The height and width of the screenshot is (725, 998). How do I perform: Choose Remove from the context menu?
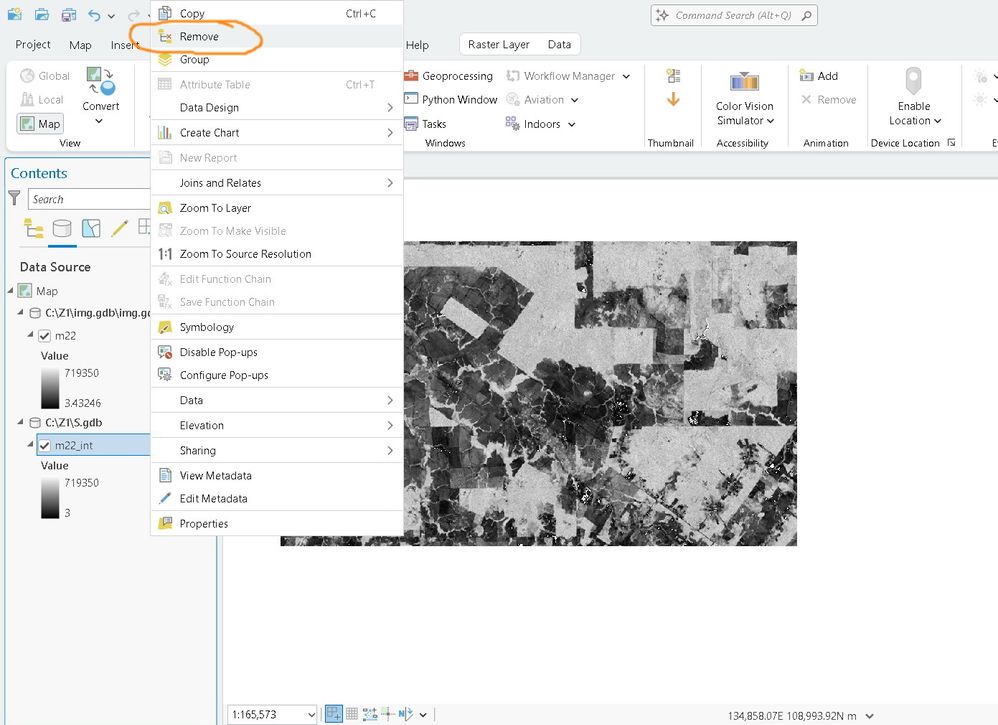pos(277,36)
